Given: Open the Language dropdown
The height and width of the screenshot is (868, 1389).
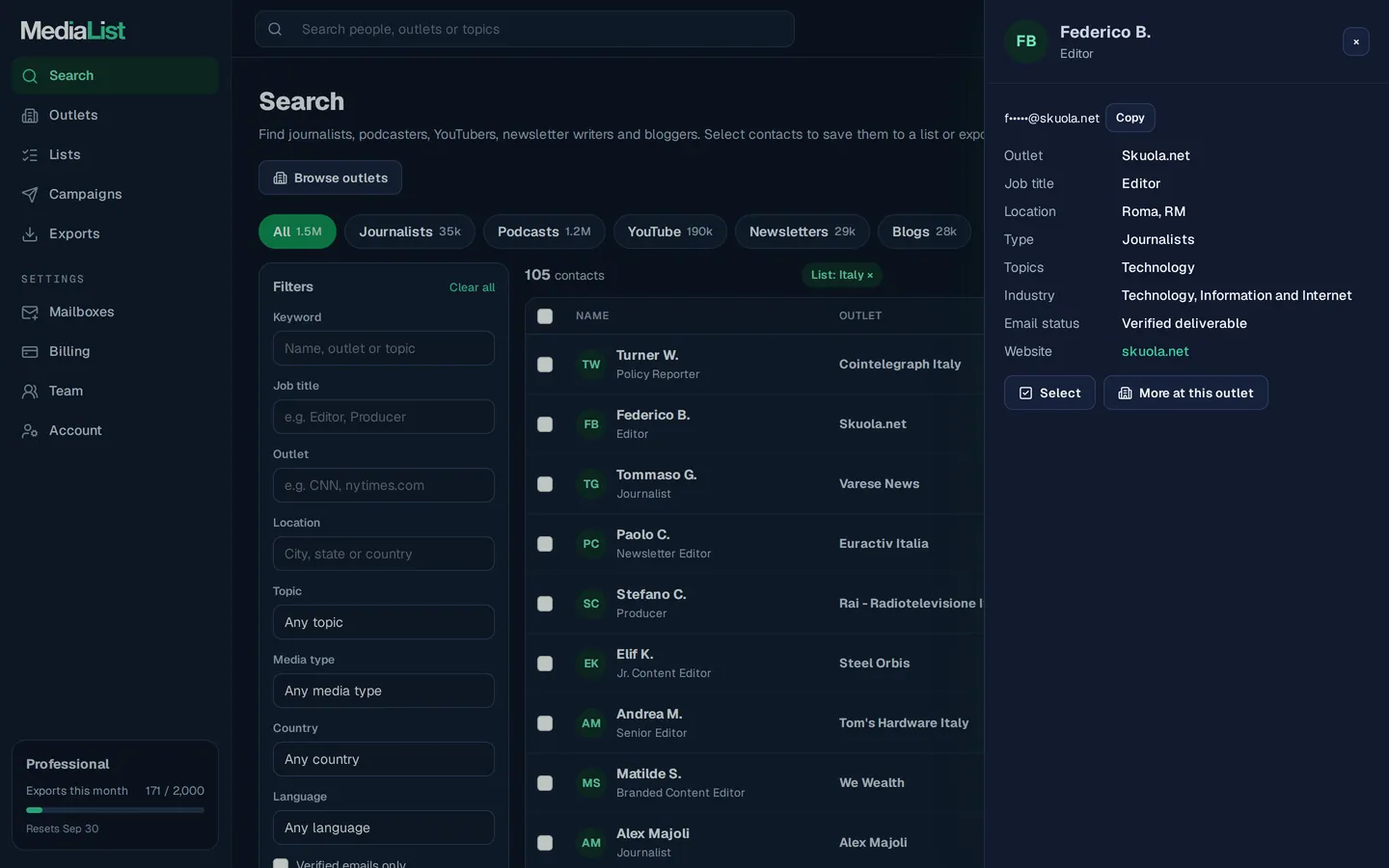Looking at the screenshot, I should (384, 827).
